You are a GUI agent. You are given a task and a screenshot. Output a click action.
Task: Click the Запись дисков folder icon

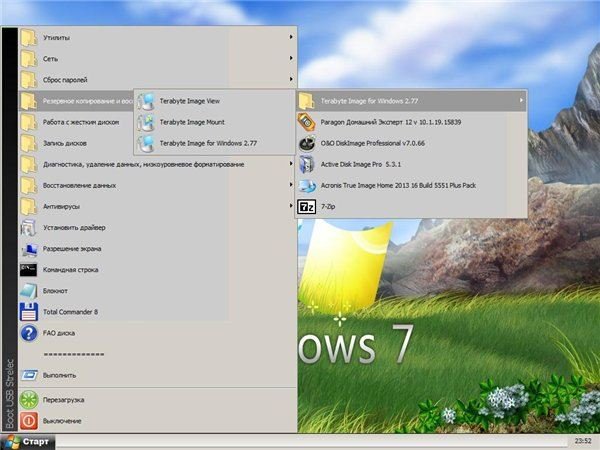pyautogui.click(x=29, y=143)
